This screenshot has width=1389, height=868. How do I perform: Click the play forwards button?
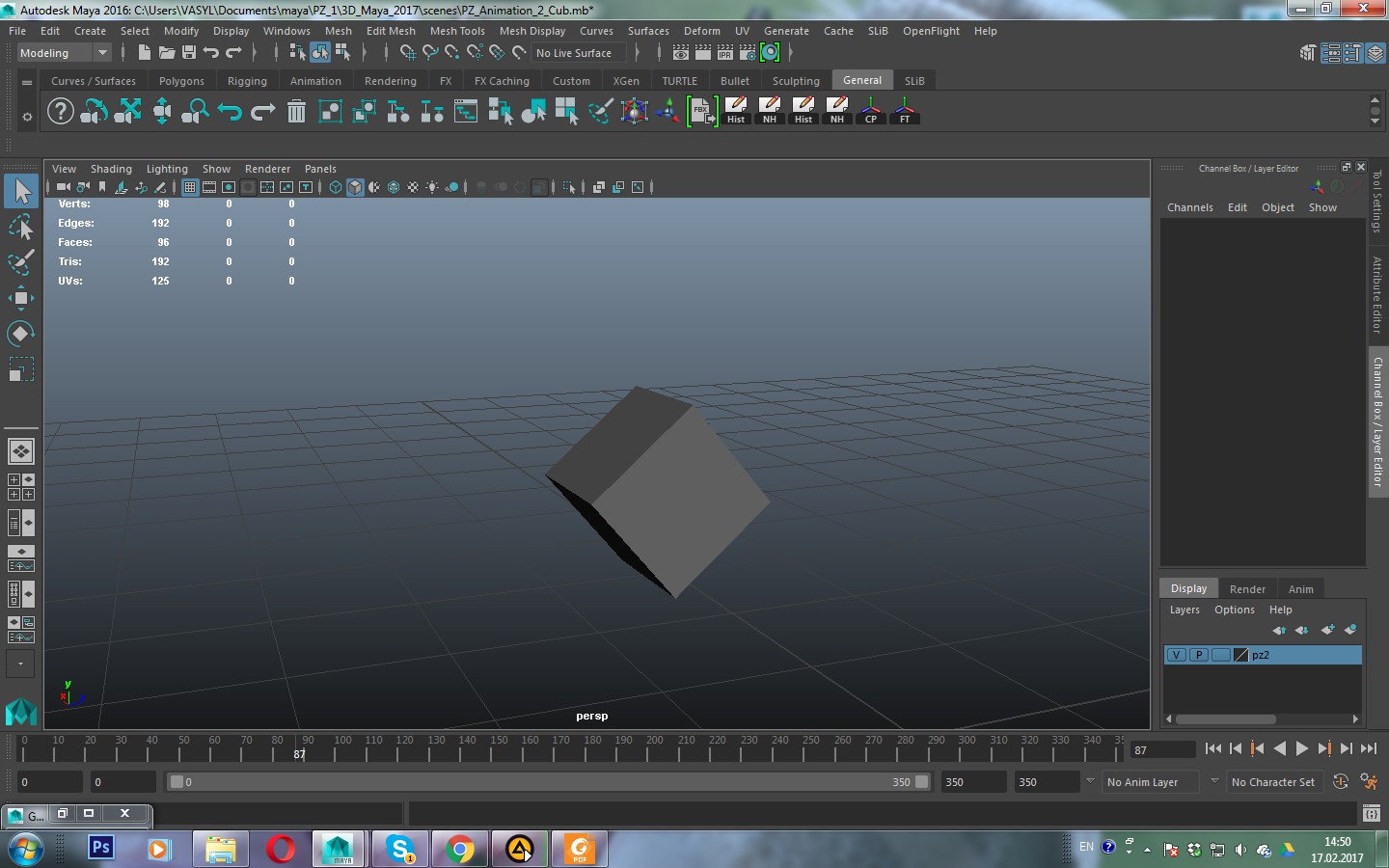[x=1301, y=748]
